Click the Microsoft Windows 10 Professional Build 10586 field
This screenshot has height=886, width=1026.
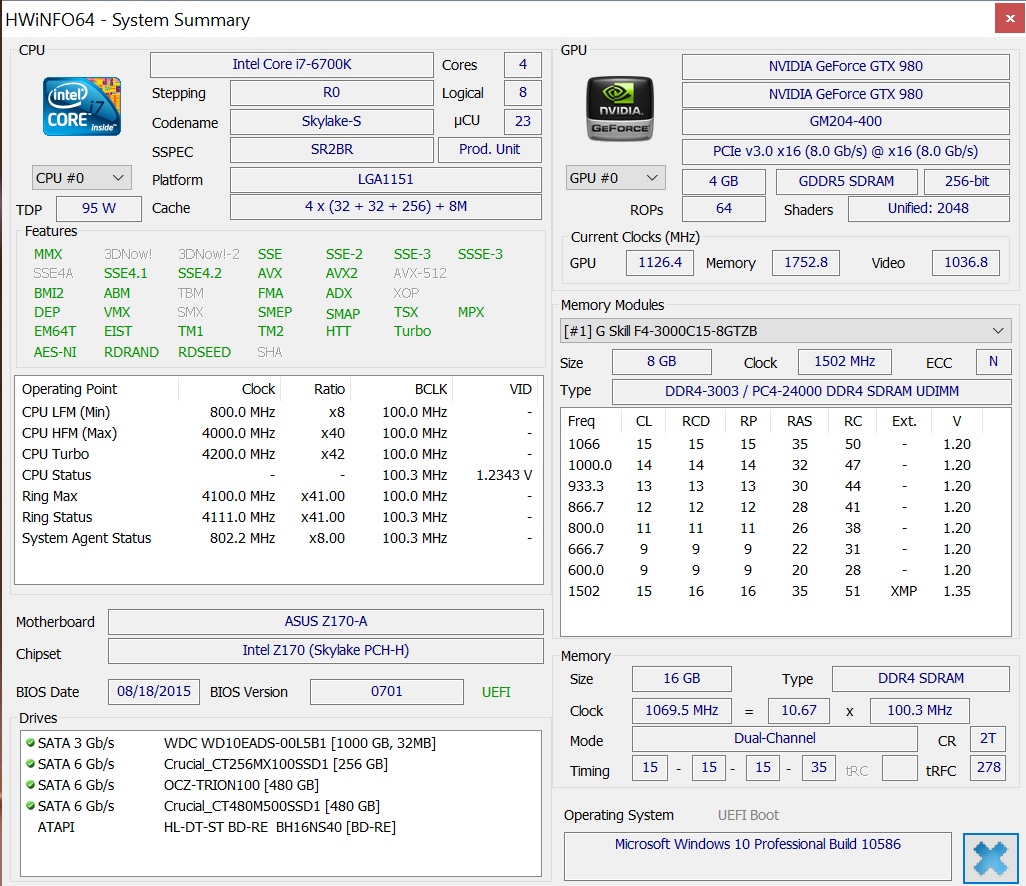758,856
